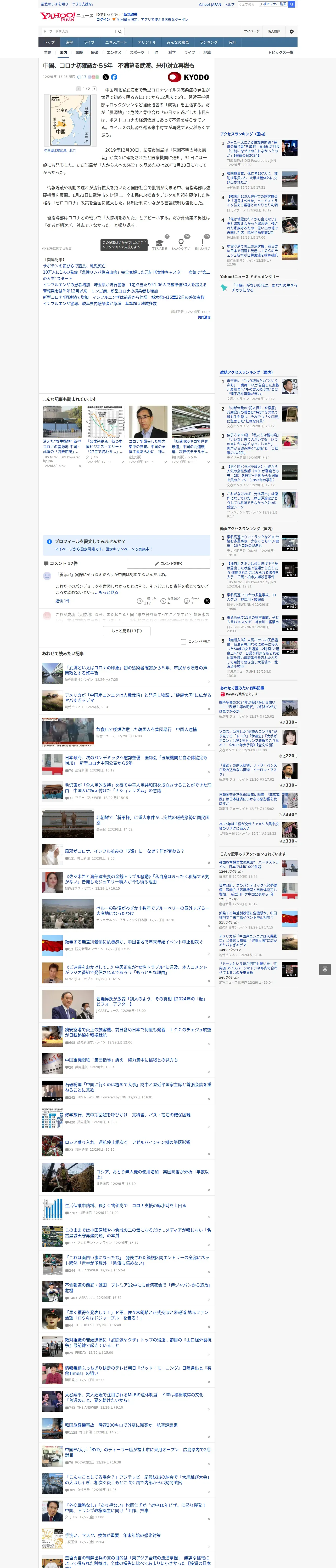Screen dimensions: 336x1568
Task: Select the みんなの意見 tab
Action: [x=177, y=43]
